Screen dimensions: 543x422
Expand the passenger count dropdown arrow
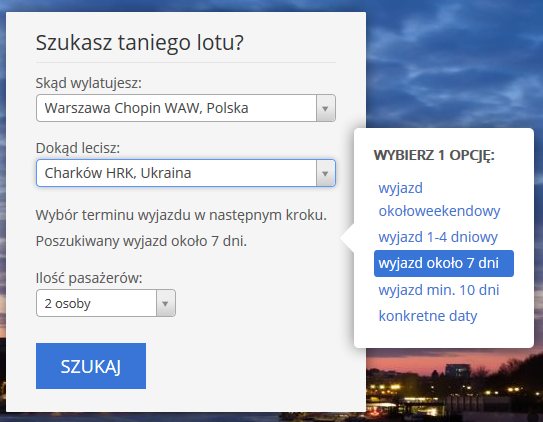166,303
